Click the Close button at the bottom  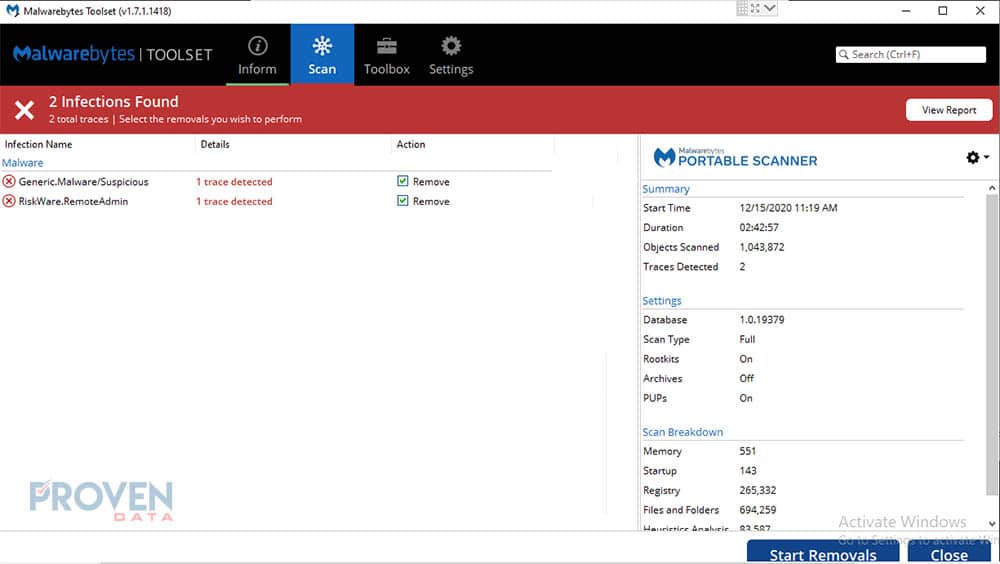949,553
